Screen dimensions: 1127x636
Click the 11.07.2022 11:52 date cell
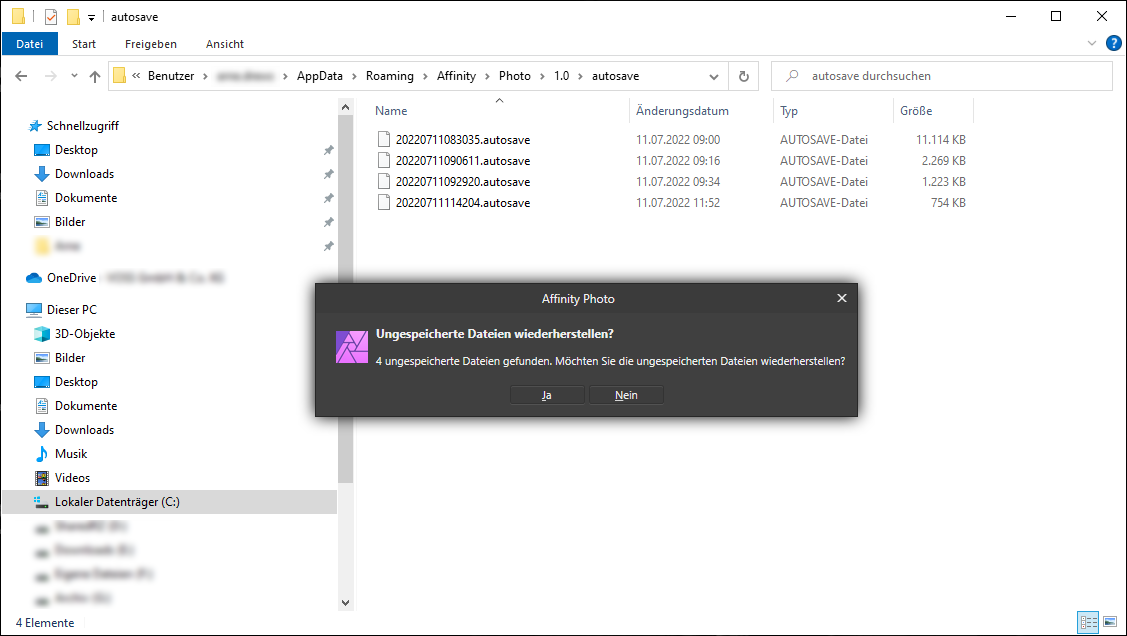(x=678, y=203)
